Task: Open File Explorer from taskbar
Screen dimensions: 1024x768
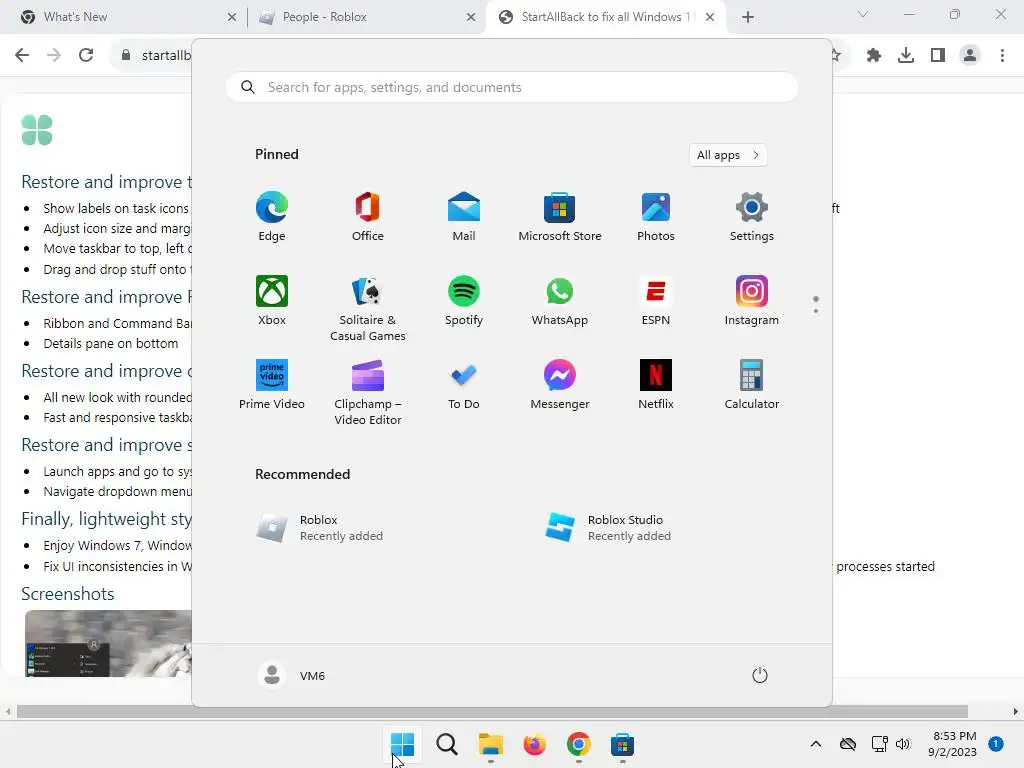Action: pos(490,744)
